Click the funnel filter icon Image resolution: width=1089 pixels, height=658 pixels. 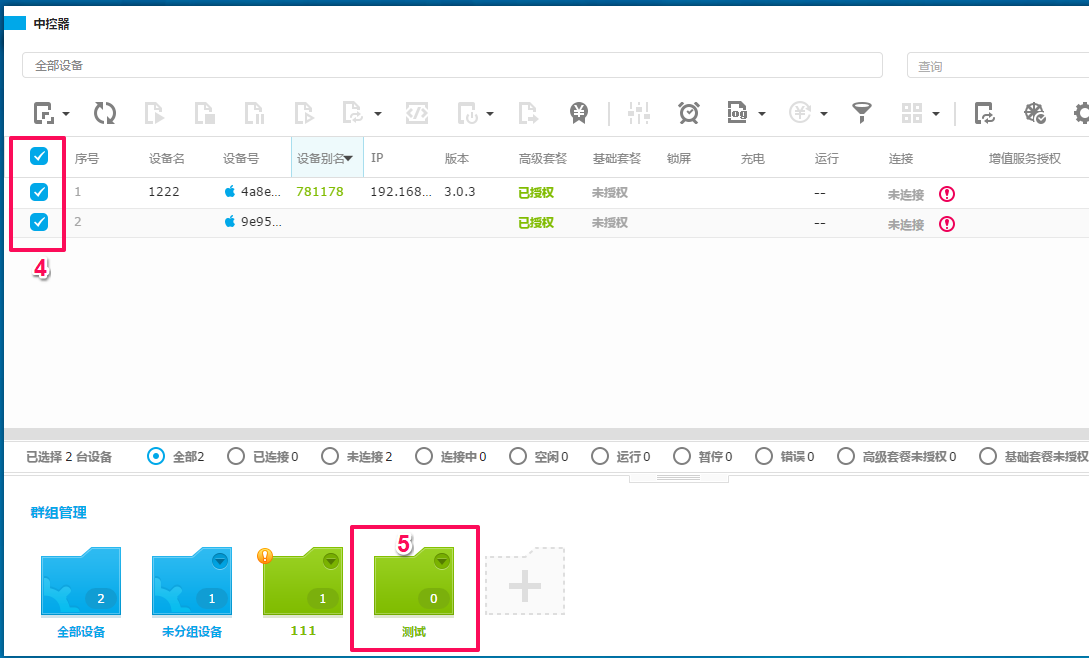862,113
